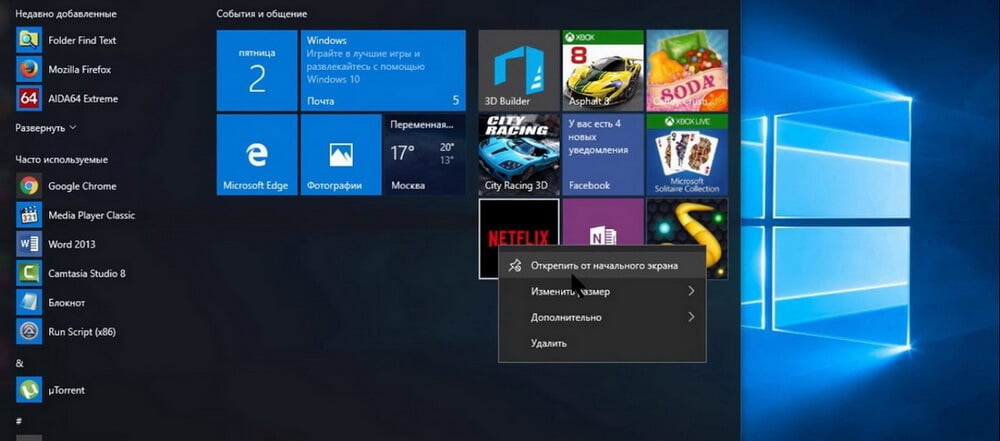
Task: Choose Дополнительно menu entry
Action: 602,317
